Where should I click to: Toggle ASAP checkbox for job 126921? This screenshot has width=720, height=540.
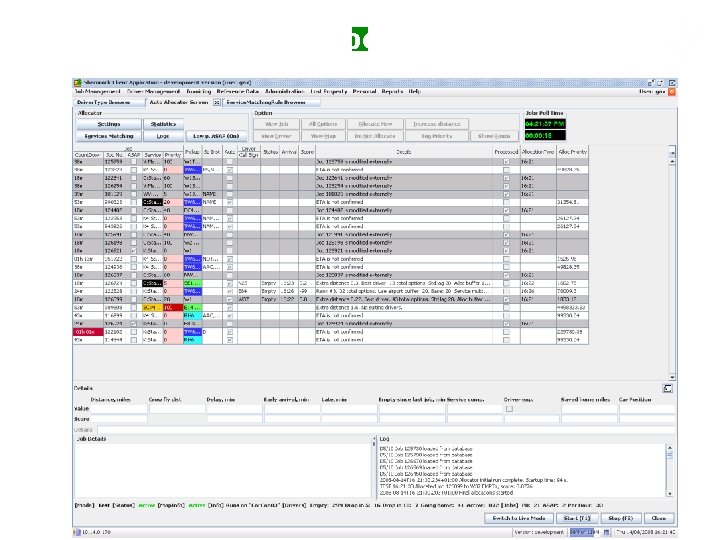tap(134, 251)
